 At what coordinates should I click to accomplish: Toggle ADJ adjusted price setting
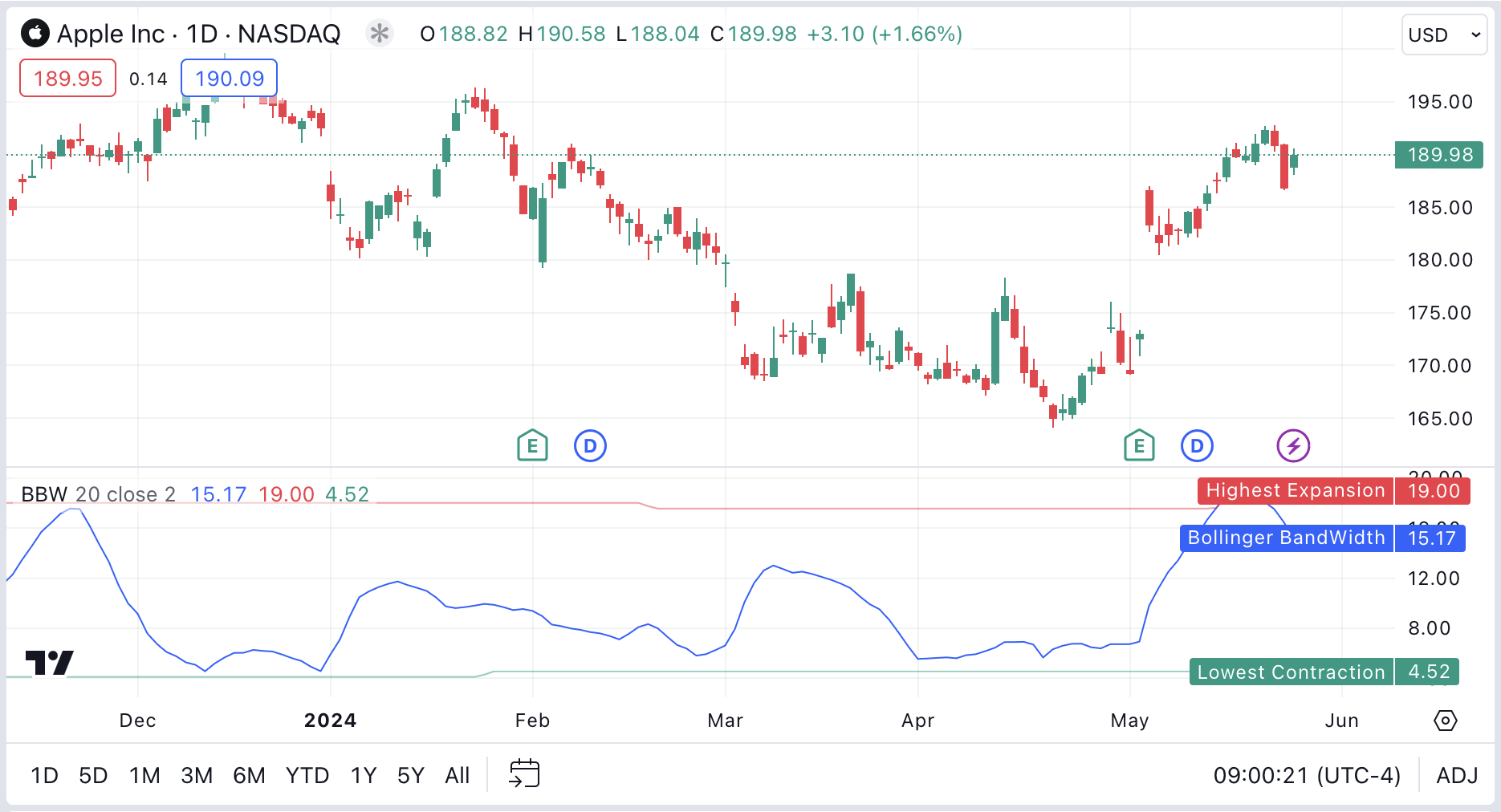click(x=1457, y=776)
